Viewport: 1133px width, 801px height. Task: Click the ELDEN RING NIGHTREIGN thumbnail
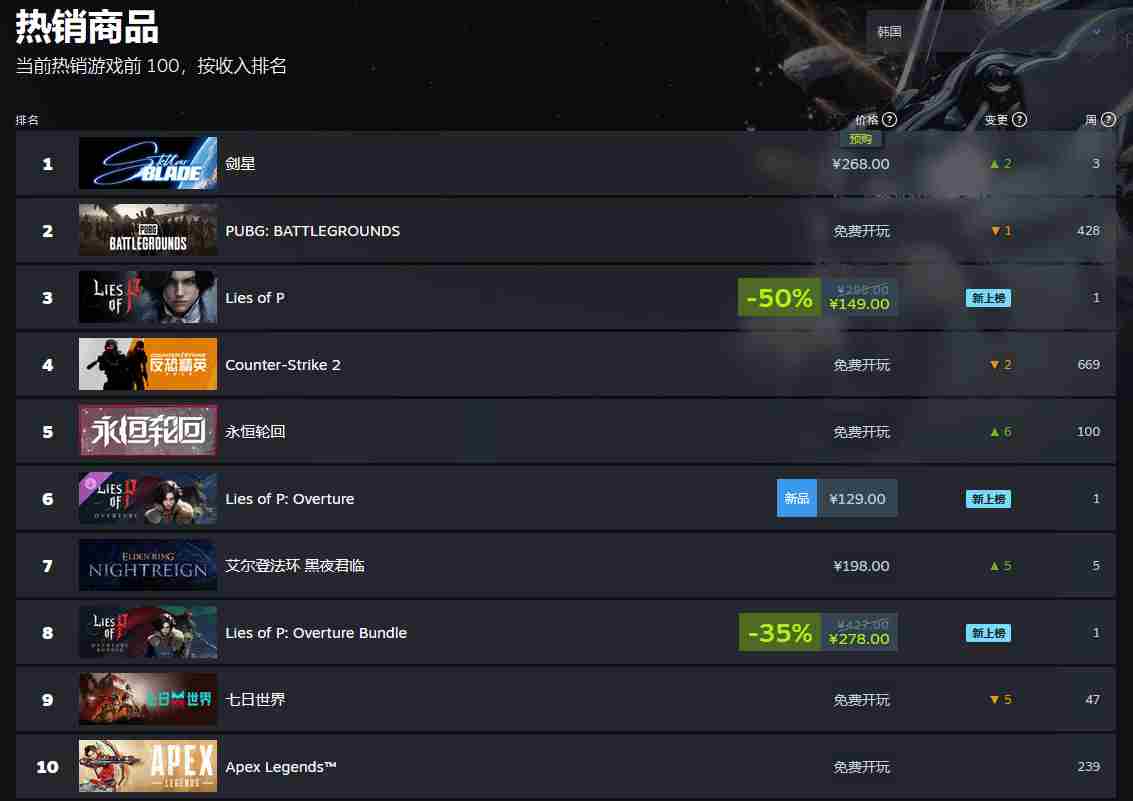pos(147,566)
